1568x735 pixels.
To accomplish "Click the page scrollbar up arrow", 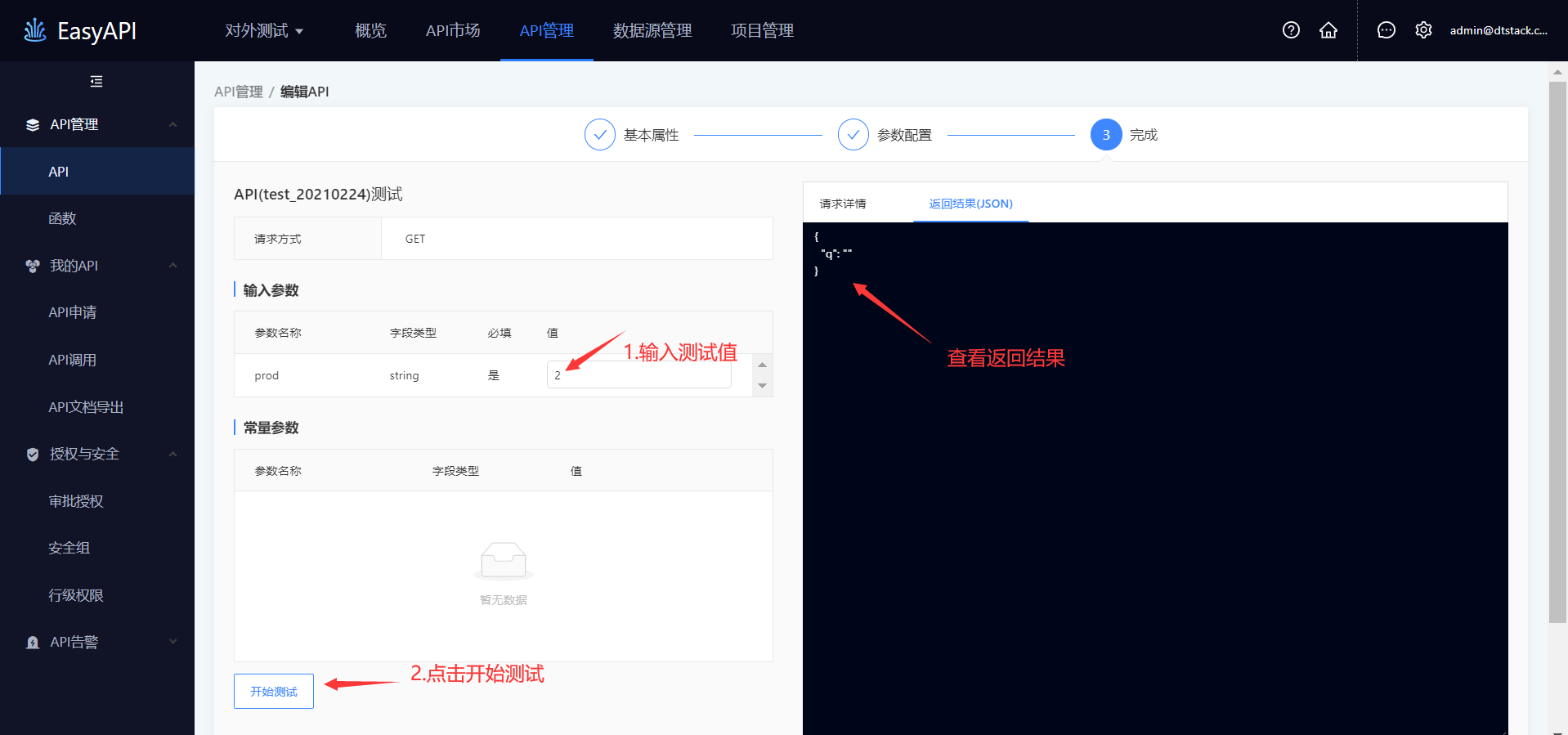I will 1557,72.
